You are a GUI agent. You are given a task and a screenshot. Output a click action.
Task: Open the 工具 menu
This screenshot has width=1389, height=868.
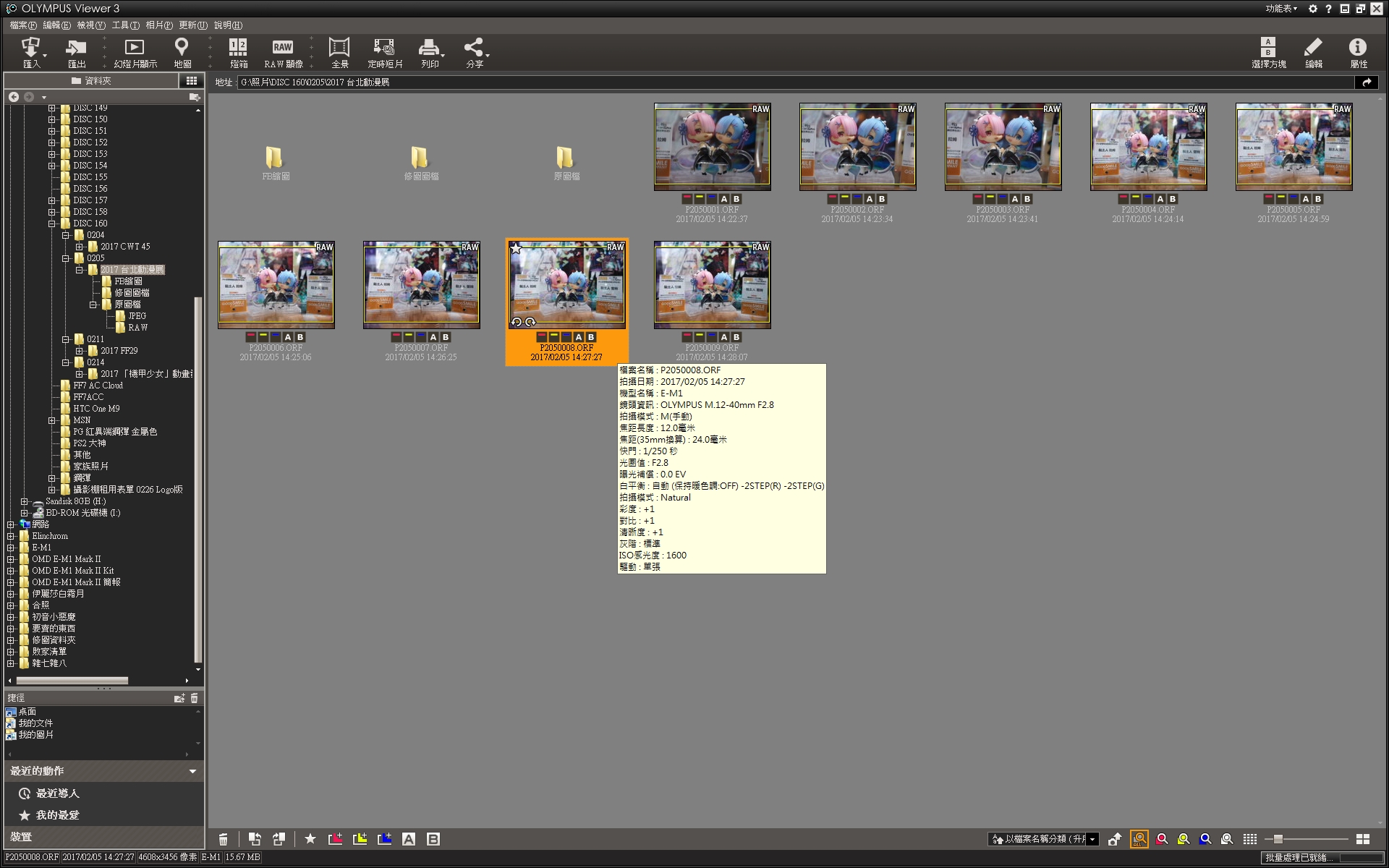click(125, 25)
